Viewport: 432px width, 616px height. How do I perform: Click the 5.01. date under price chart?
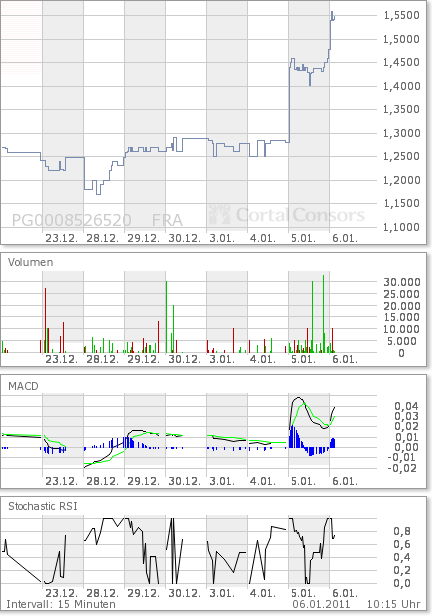point(304,238)
